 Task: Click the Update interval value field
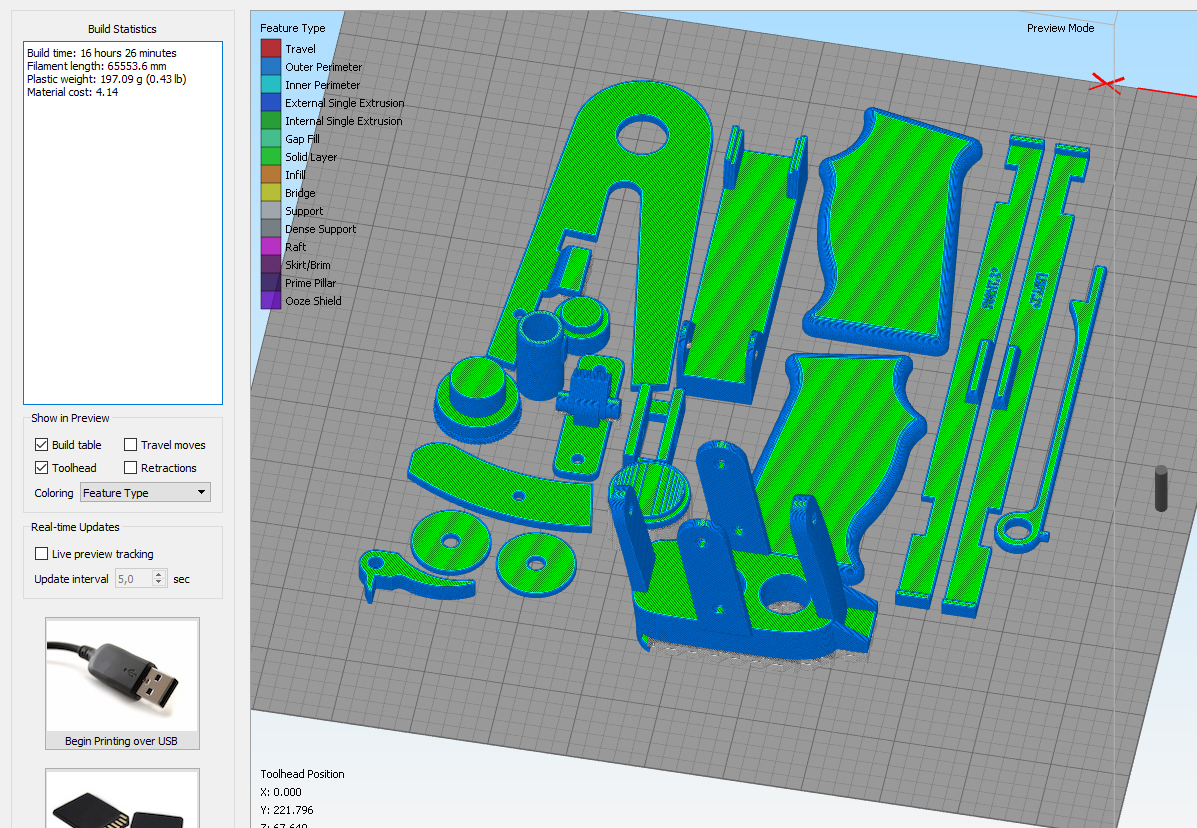point(134,578)
